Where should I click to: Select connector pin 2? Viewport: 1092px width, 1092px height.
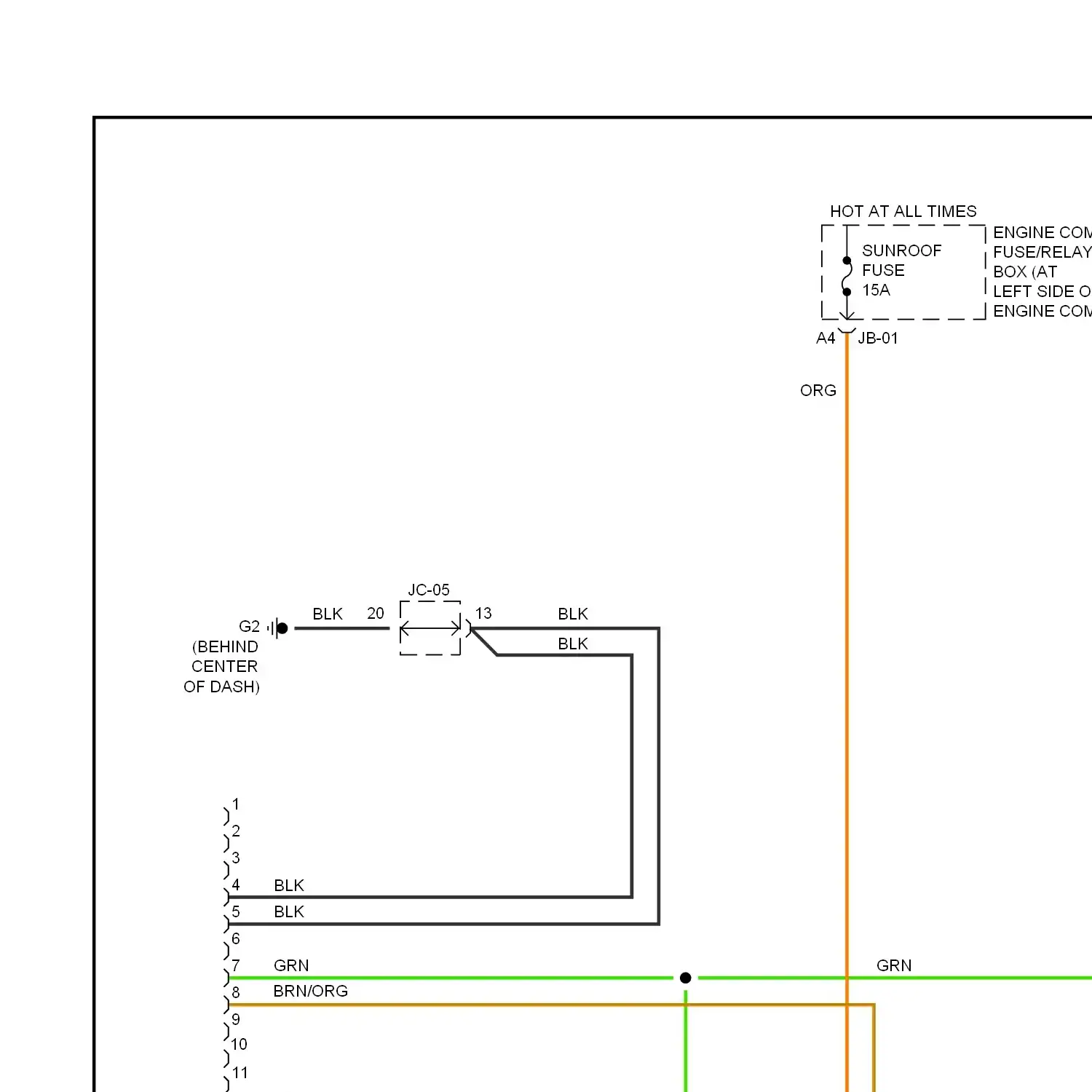pos(236,831)
